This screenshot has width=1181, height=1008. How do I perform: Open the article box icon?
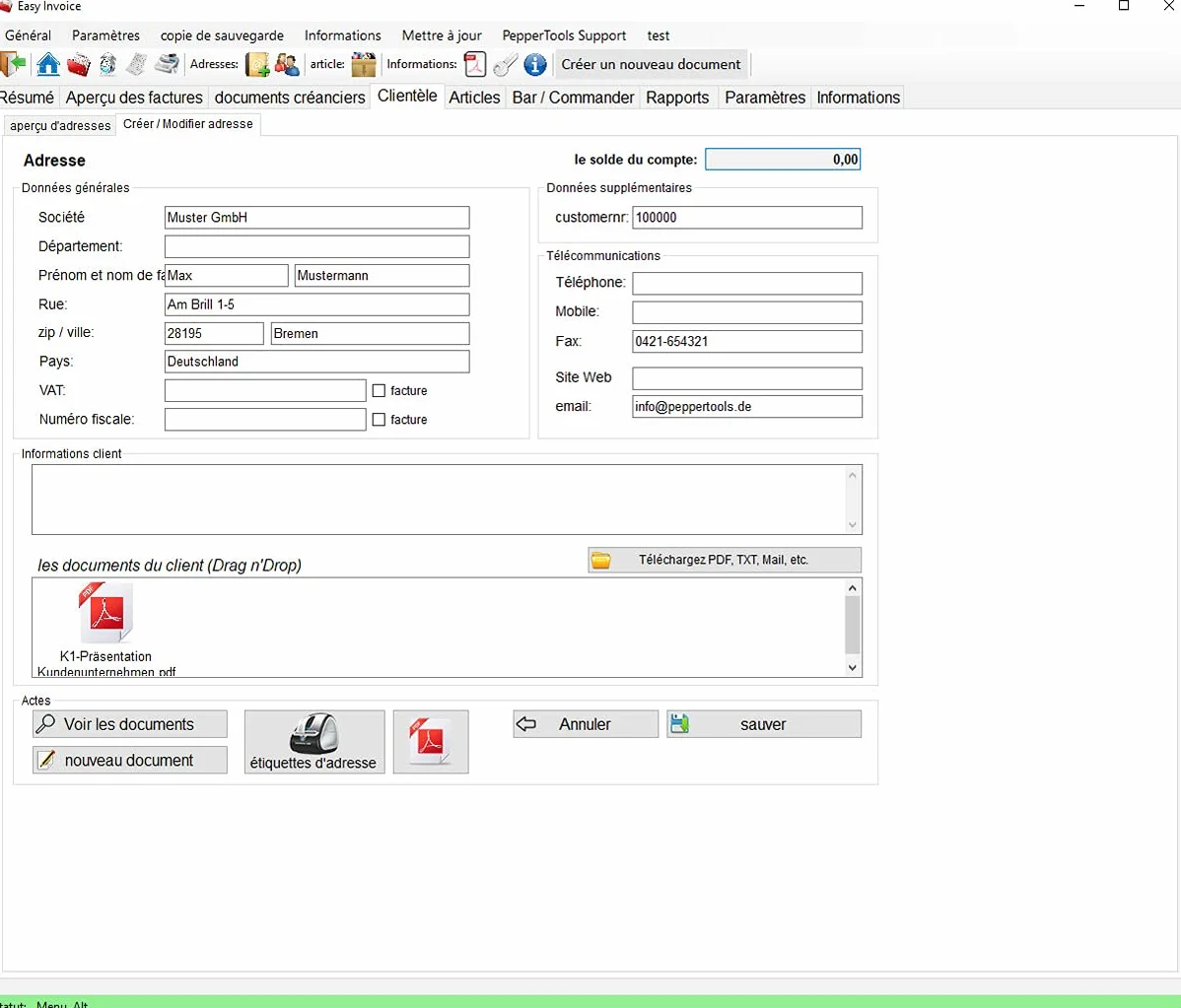point(364,65)
